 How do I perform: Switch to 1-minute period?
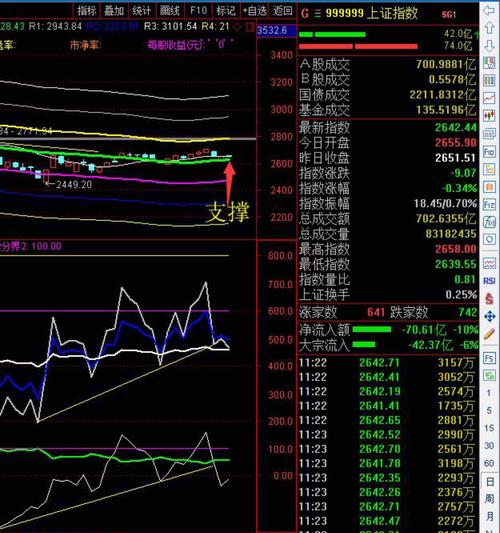pyautogui.click(x=489, y=393)
